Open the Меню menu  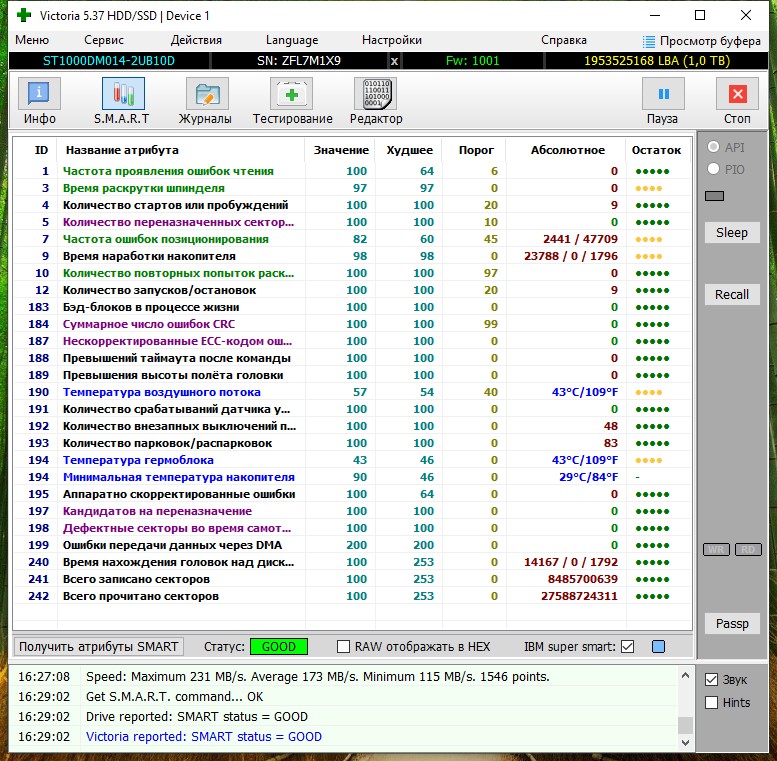(32, 40)
